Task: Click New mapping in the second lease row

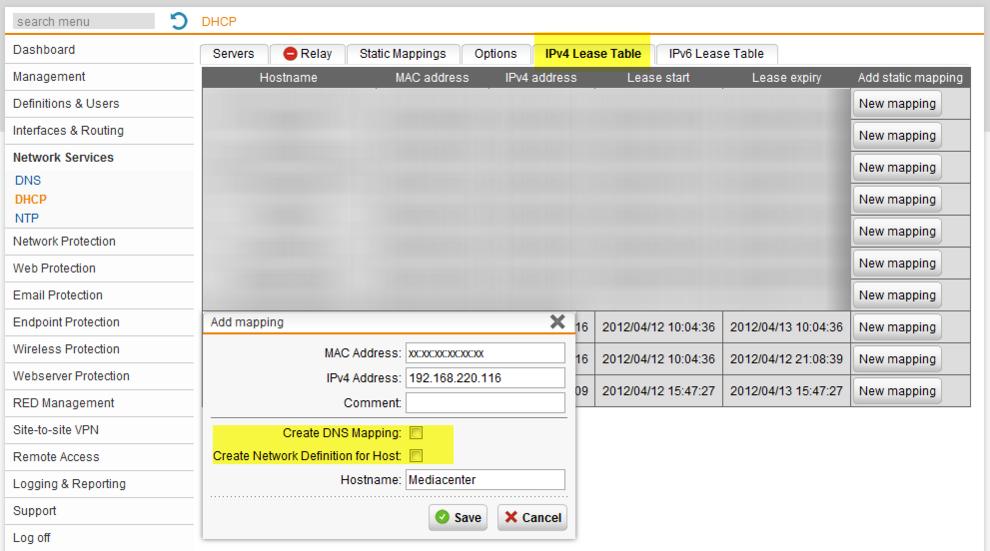Action: point(897,136)
